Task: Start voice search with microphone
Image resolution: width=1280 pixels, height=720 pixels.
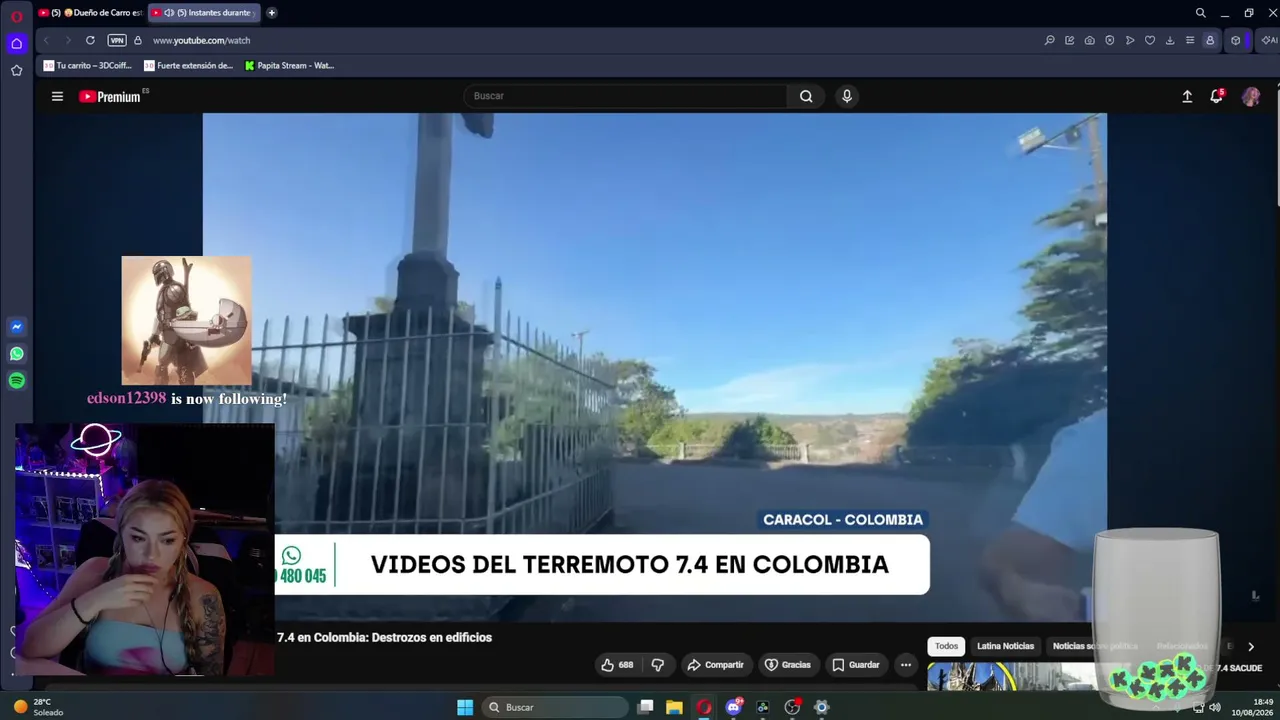Action: [x=847, y=96]
